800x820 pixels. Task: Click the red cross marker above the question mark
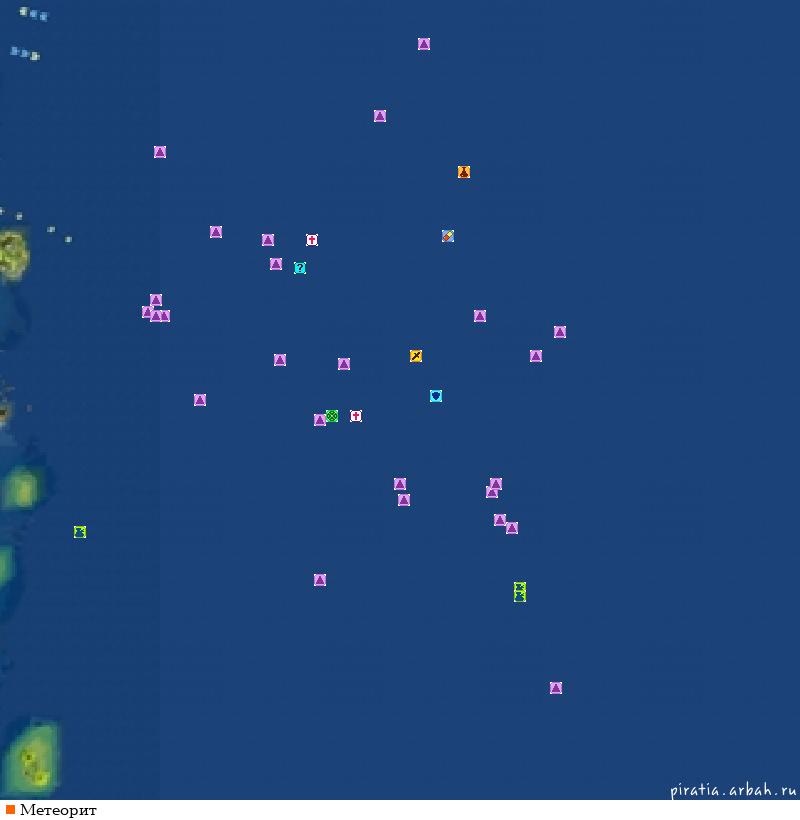pos(312,240)
